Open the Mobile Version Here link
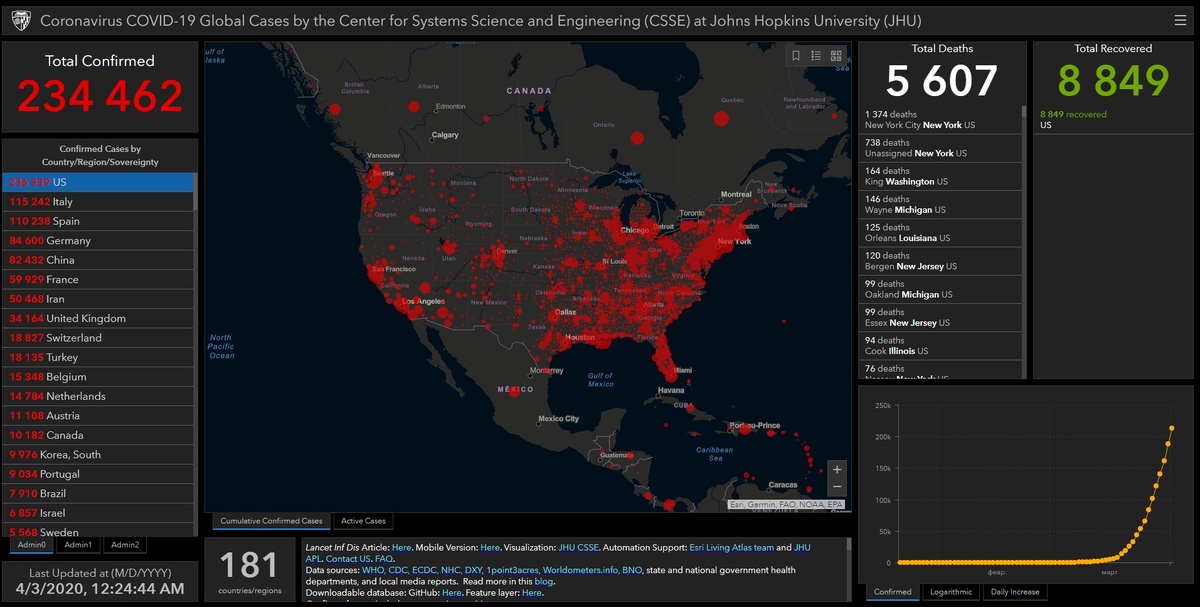 pyautogui.click(x=490, y=548)
